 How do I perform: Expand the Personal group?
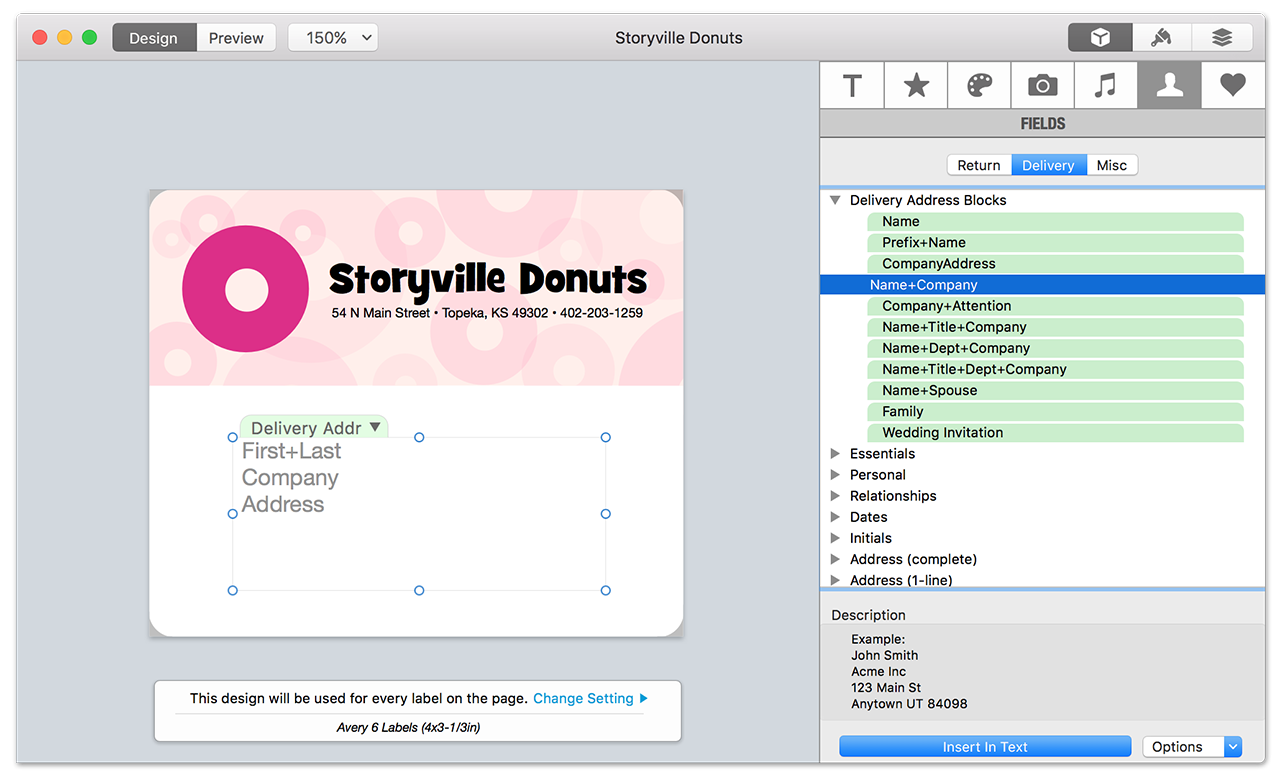[835, 475]
